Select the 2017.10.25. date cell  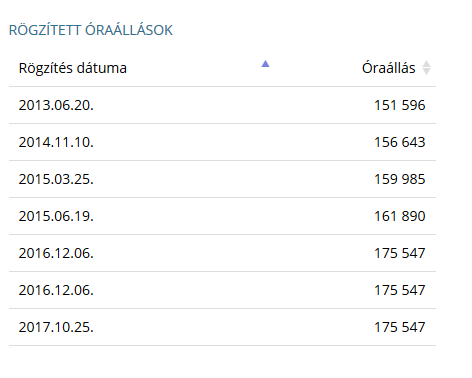click(x=56, y=327)
